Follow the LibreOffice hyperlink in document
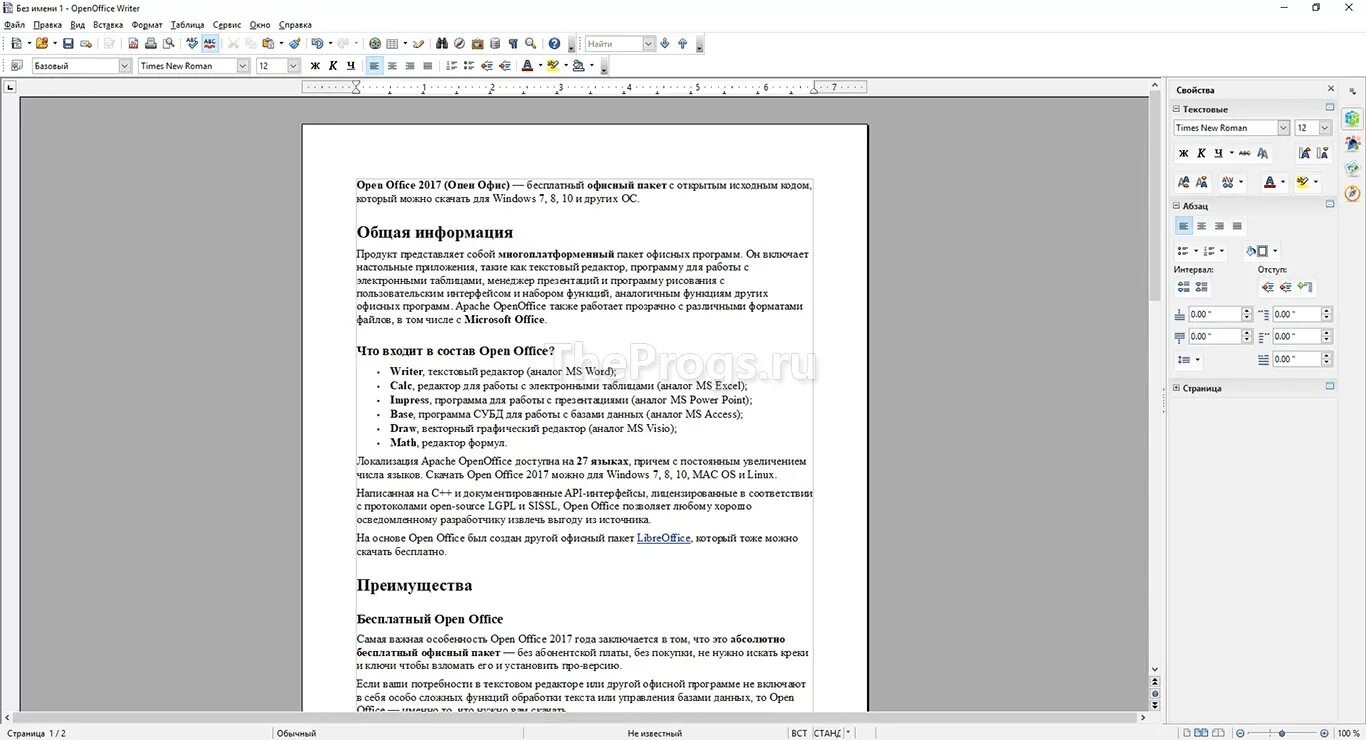This screenshot has height=740, width=1366. click(x=663, y=538)
